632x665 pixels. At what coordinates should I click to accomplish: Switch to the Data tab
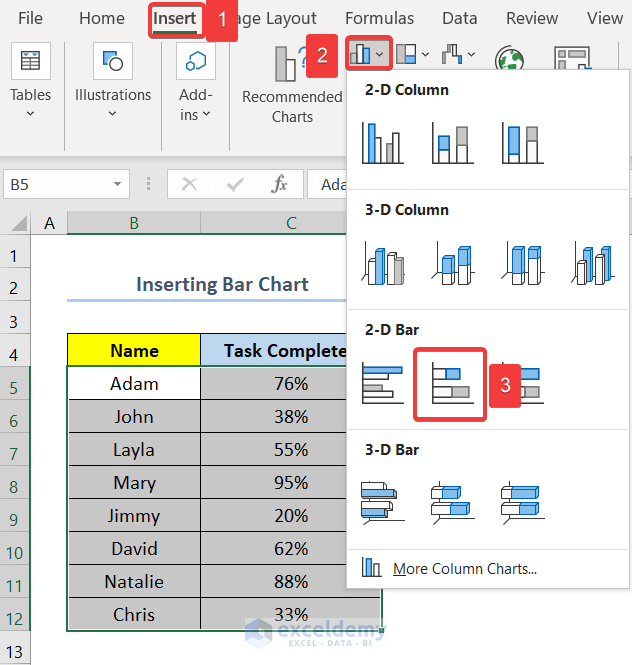(x=459, y=18)
